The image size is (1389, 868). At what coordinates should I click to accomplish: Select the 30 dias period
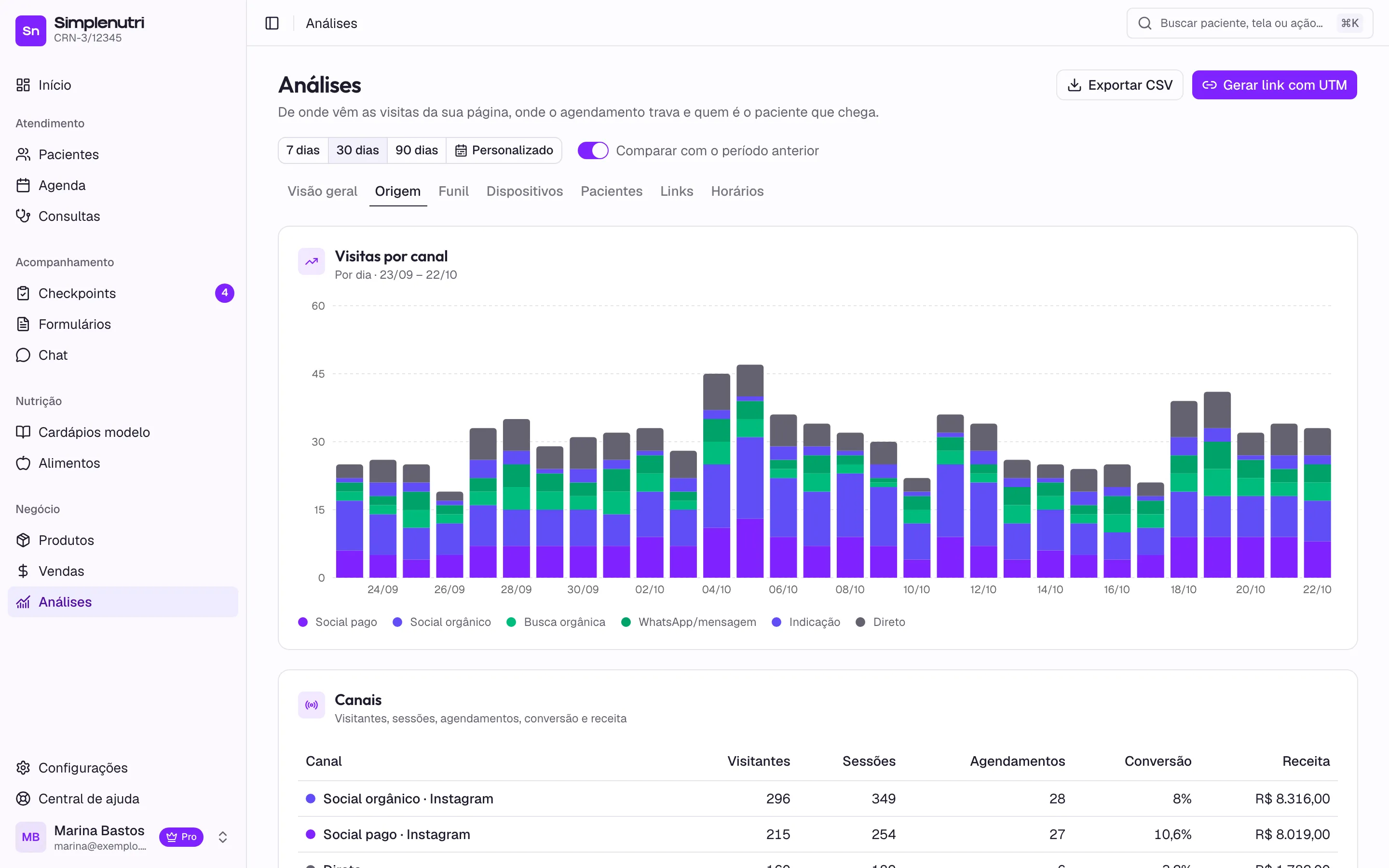click(357, 150)
